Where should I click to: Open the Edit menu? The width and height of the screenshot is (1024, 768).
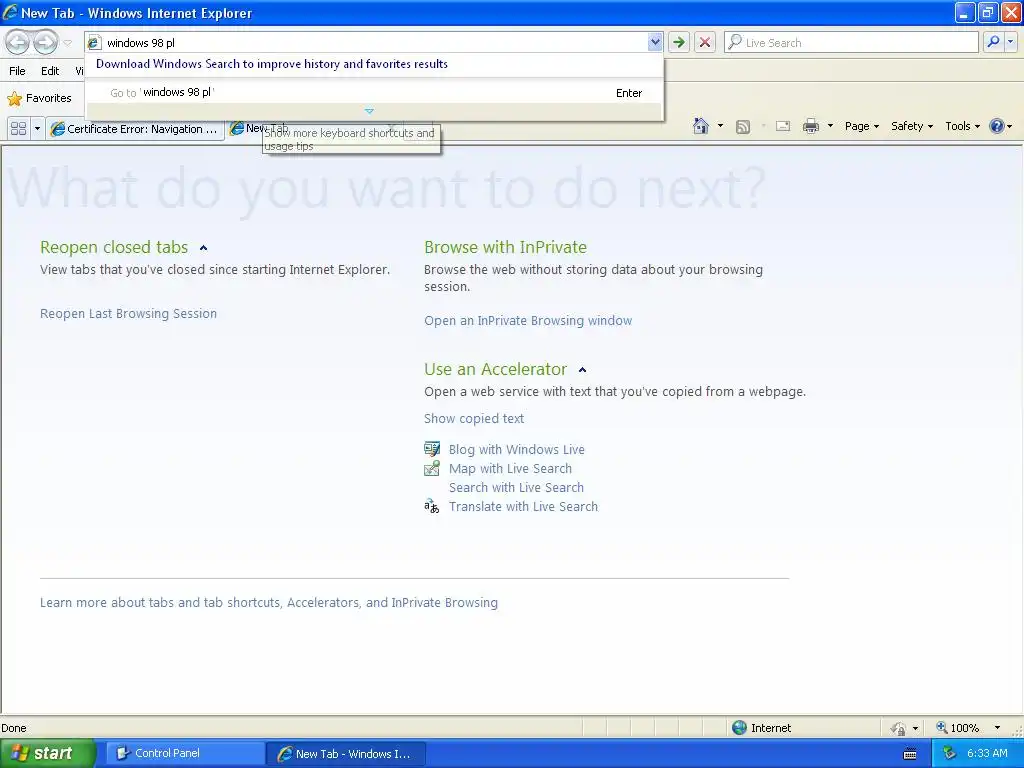tap(50, 71)
